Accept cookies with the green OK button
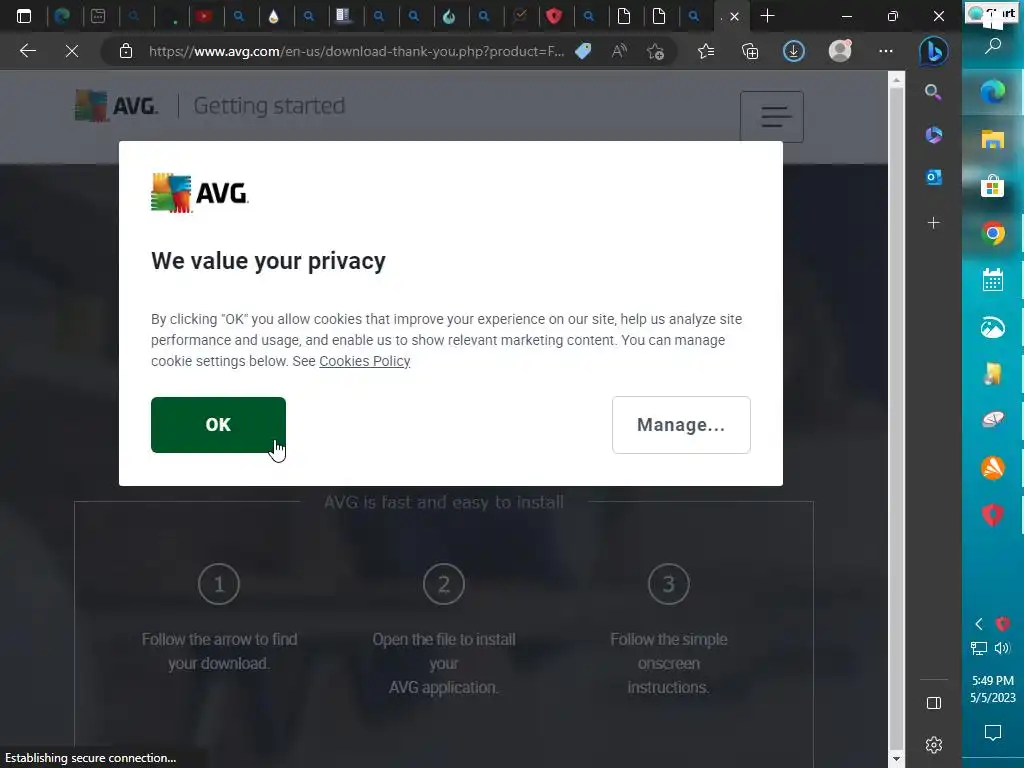 [218, 424]
